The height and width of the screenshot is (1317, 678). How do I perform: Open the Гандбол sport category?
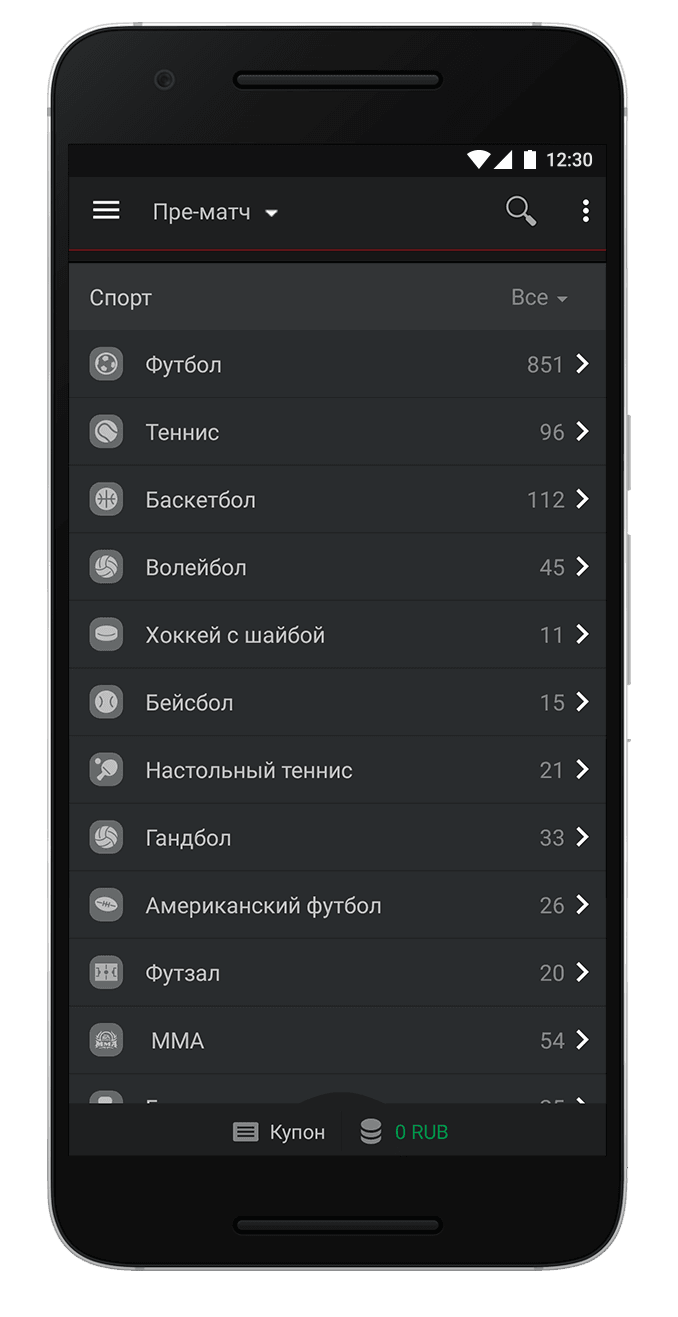(x=189, y=838)
